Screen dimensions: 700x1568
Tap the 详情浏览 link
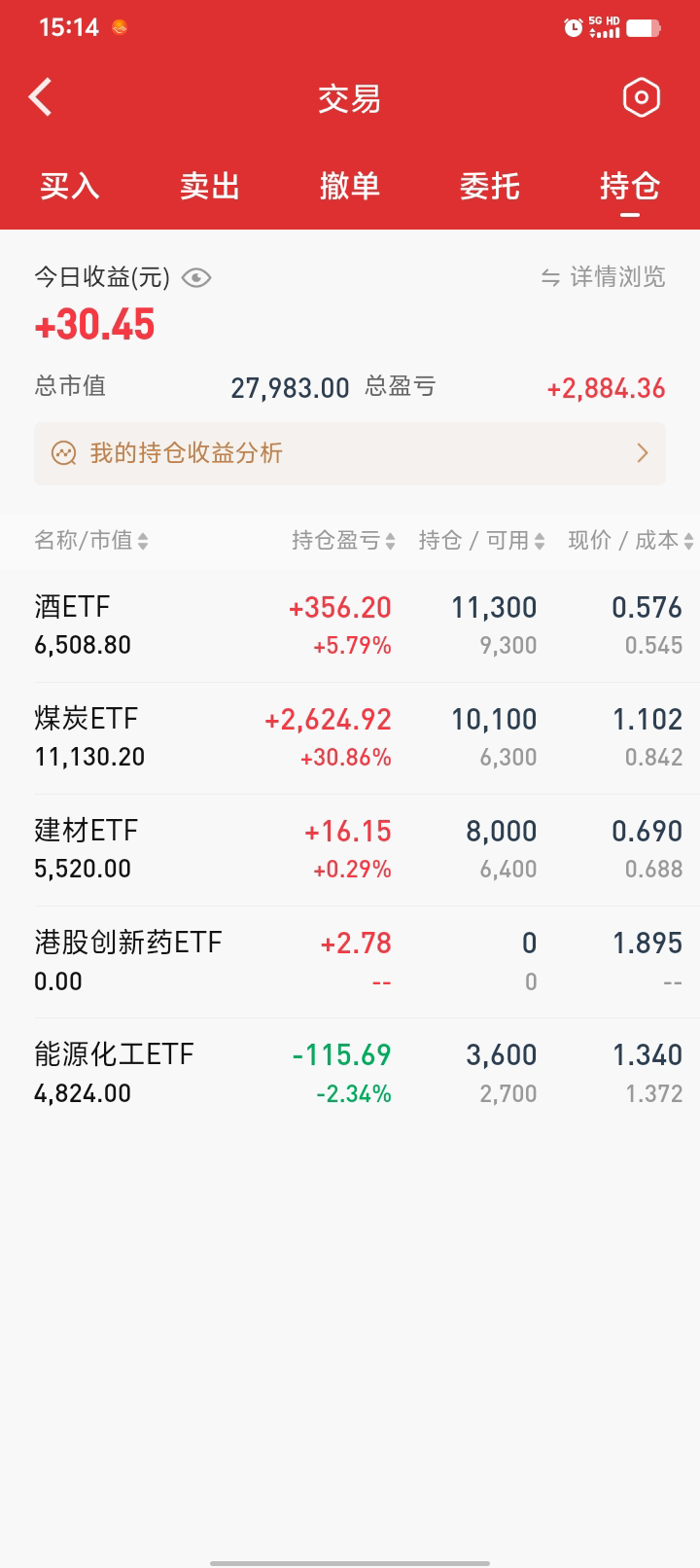[616, 278]
